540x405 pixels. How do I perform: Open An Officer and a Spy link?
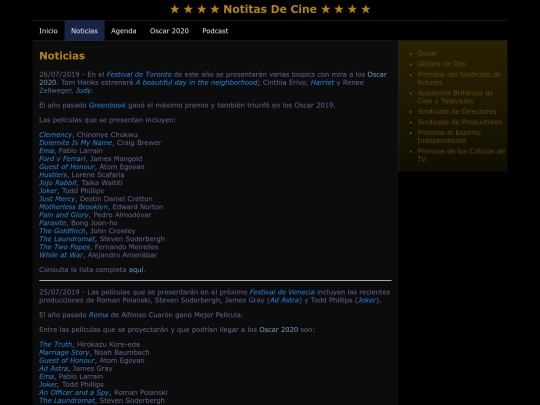pyautogui.click(x=74, y=393)
